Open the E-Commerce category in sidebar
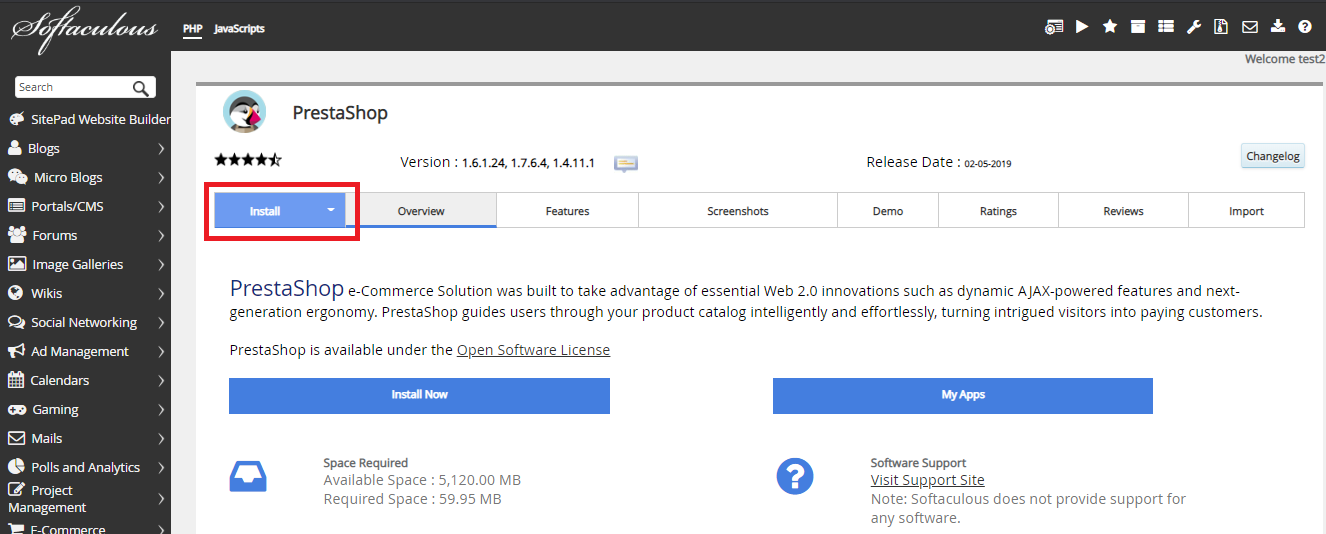This screenshot has height=534, width=1326. (68, 529)
